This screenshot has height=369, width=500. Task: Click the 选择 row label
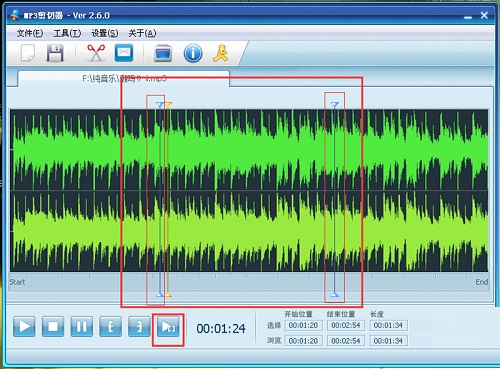tap(274, 325)
